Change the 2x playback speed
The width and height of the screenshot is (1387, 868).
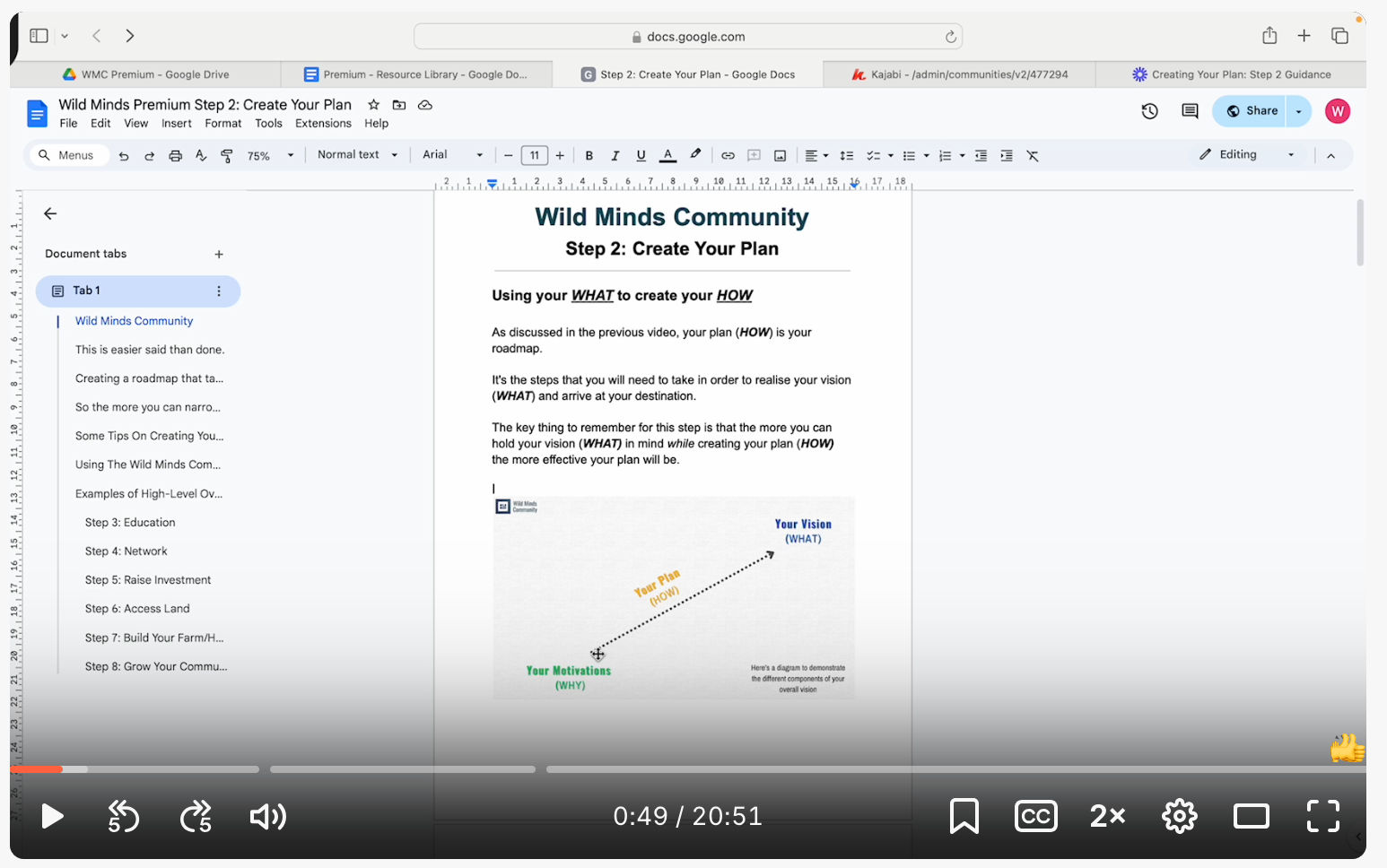1108,816
